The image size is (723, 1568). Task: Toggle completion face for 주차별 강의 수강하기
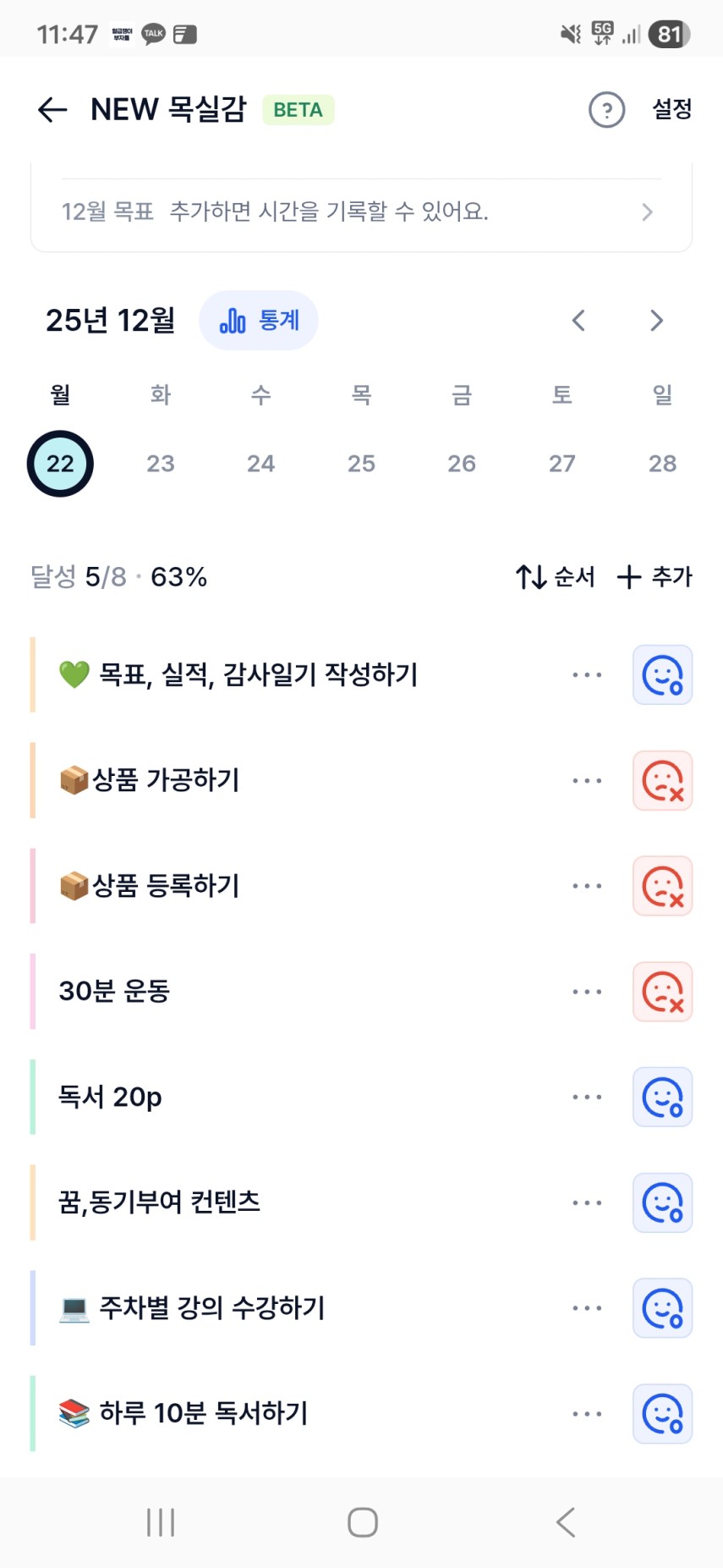click(x=662, y=1308)
